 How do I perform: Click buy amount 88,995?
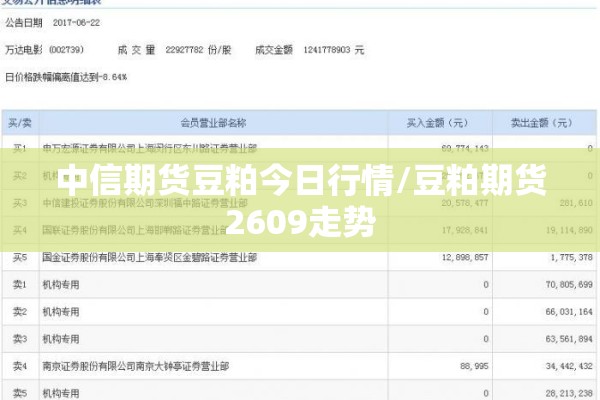[474, 366]
